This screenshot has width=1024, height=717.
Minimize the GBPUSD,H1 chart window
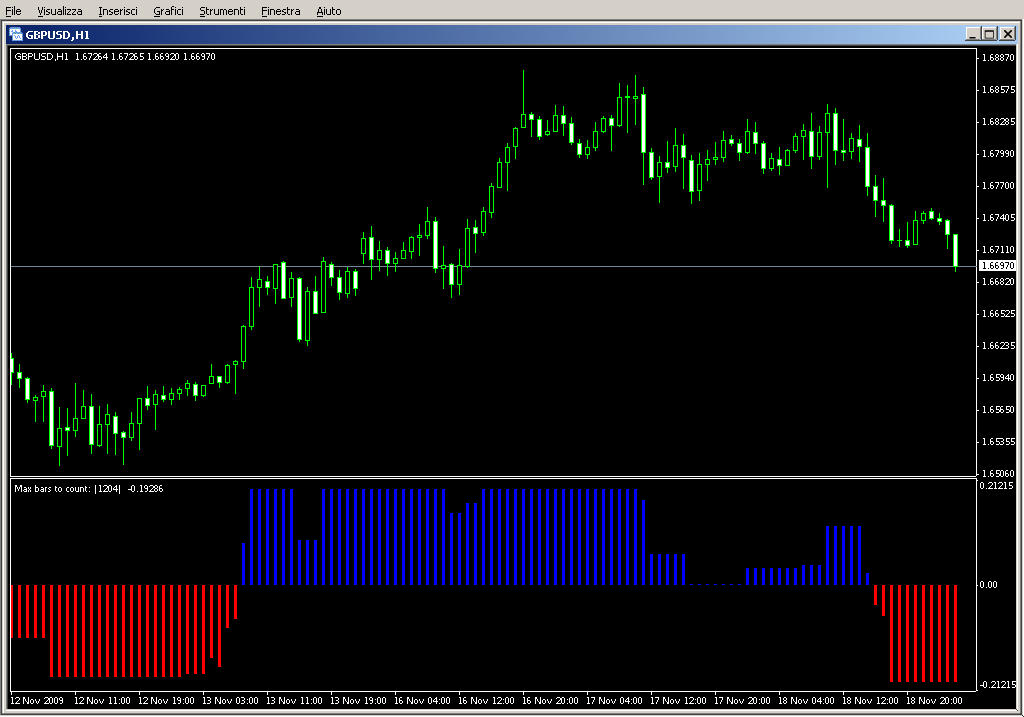tap(972, 34)
